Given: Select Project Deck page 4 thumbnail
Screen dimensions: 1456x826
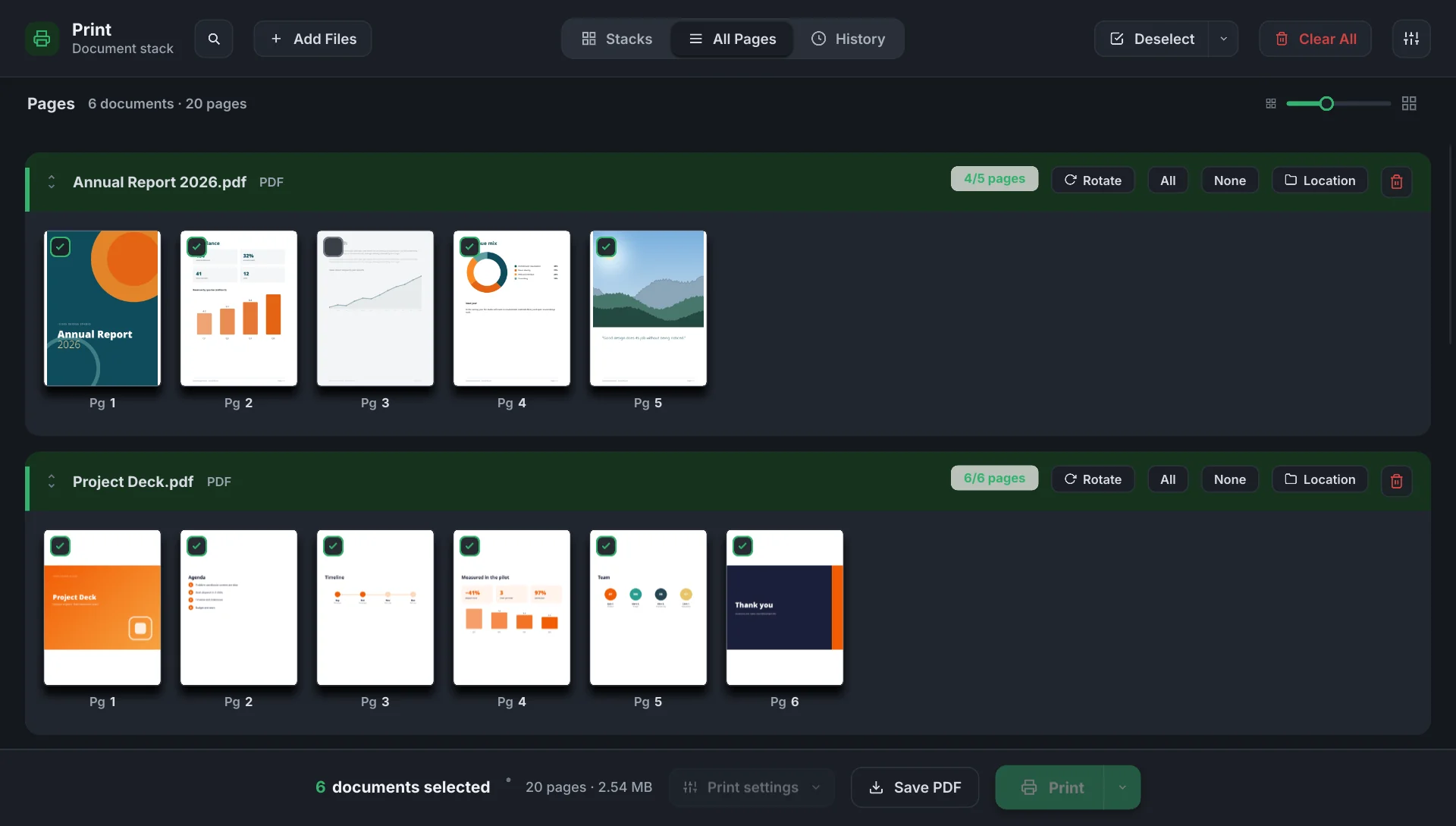Looking at the screenshot, I should point(512,608).
